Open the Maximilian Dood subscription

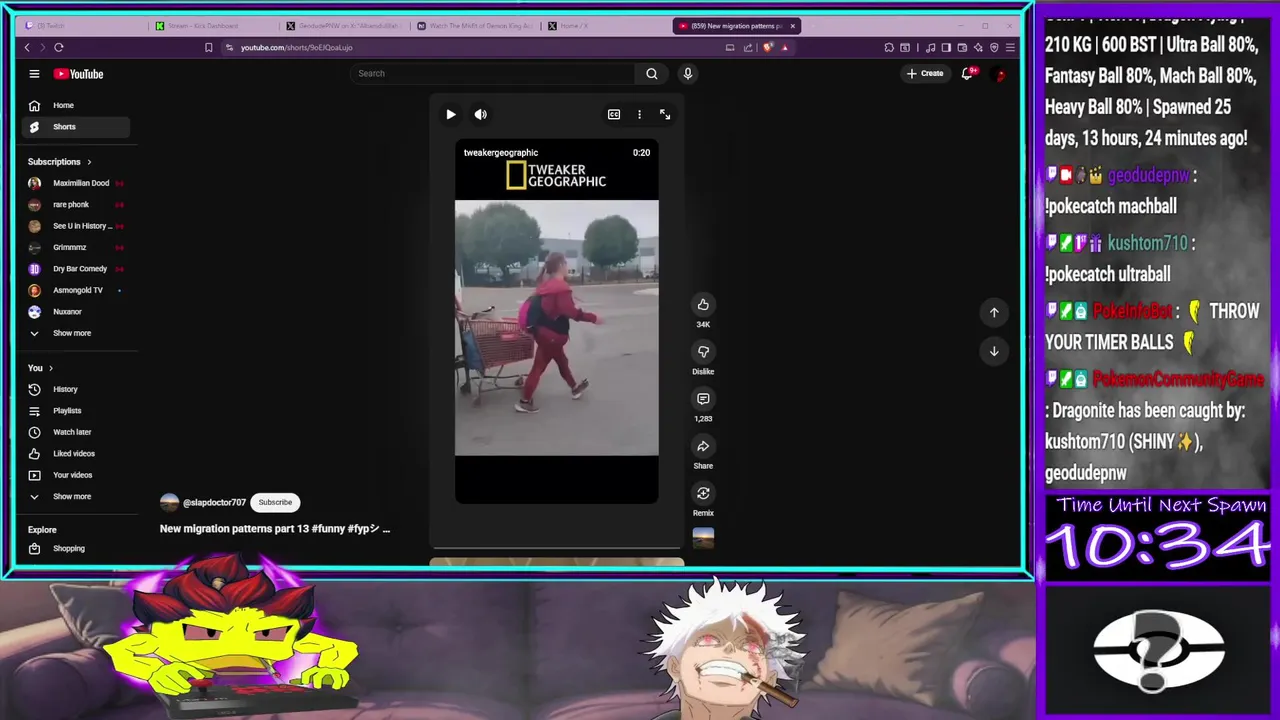76,183
